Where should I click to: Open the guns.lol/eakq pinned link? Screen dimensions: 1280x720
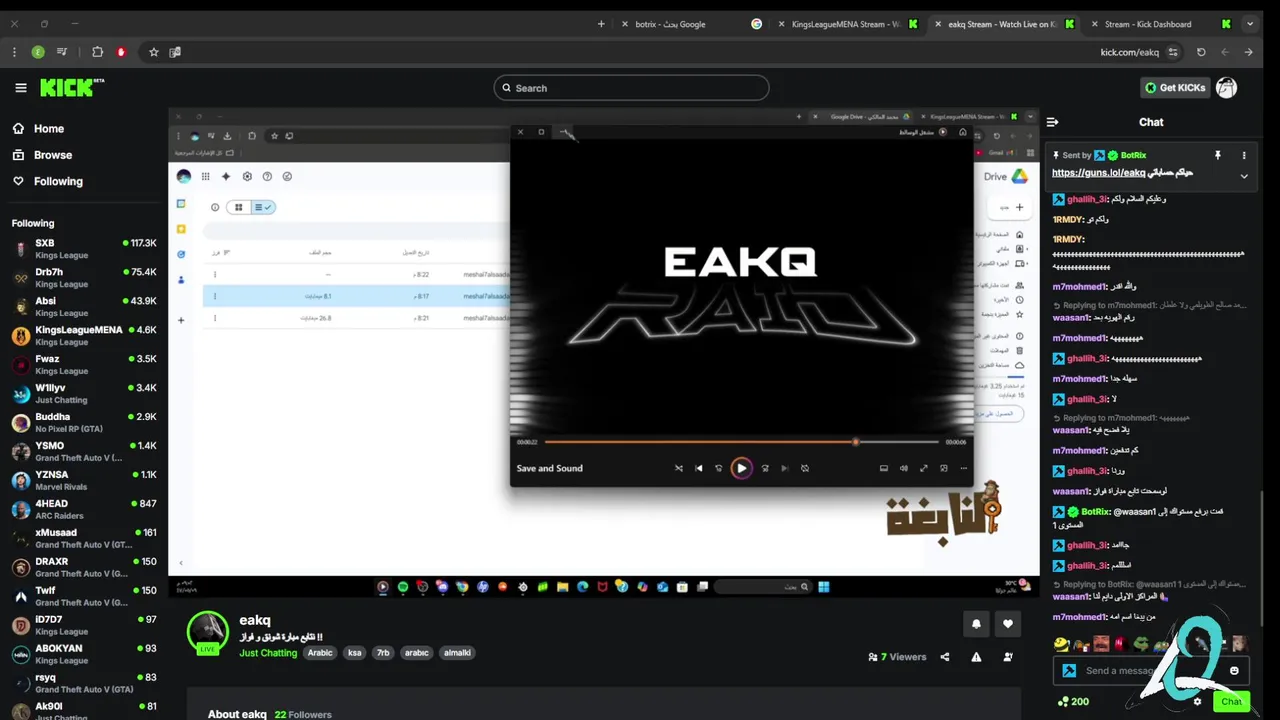point(1098,173)
